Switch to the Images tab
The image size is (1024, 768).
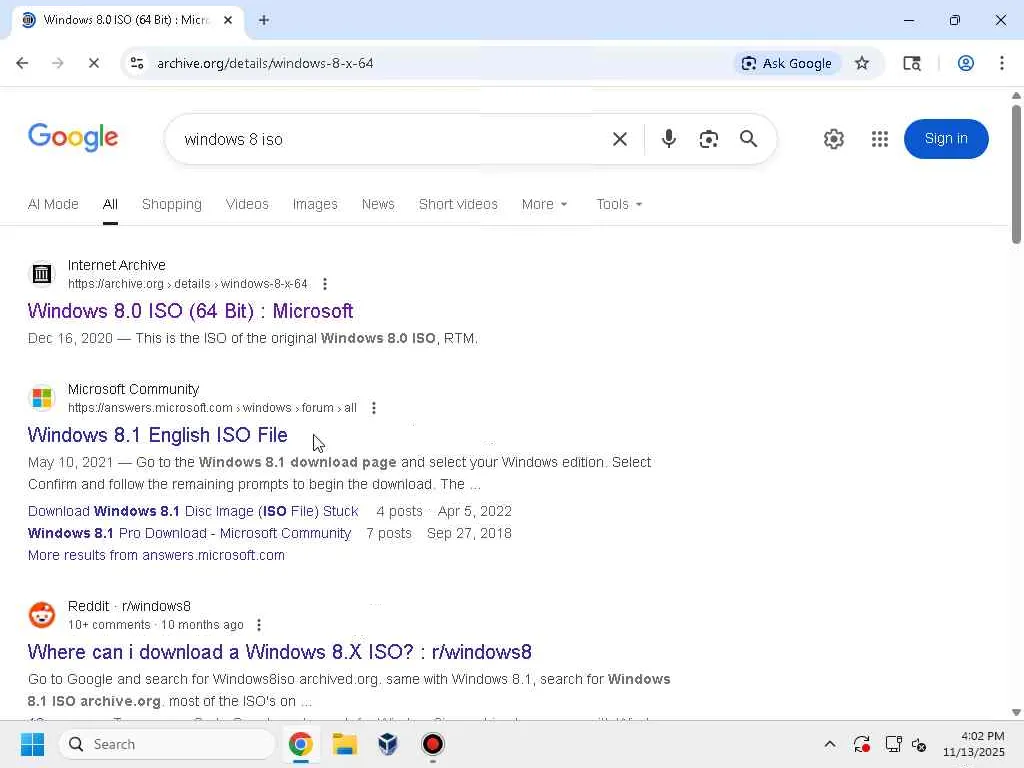click(x=315, y=204)
